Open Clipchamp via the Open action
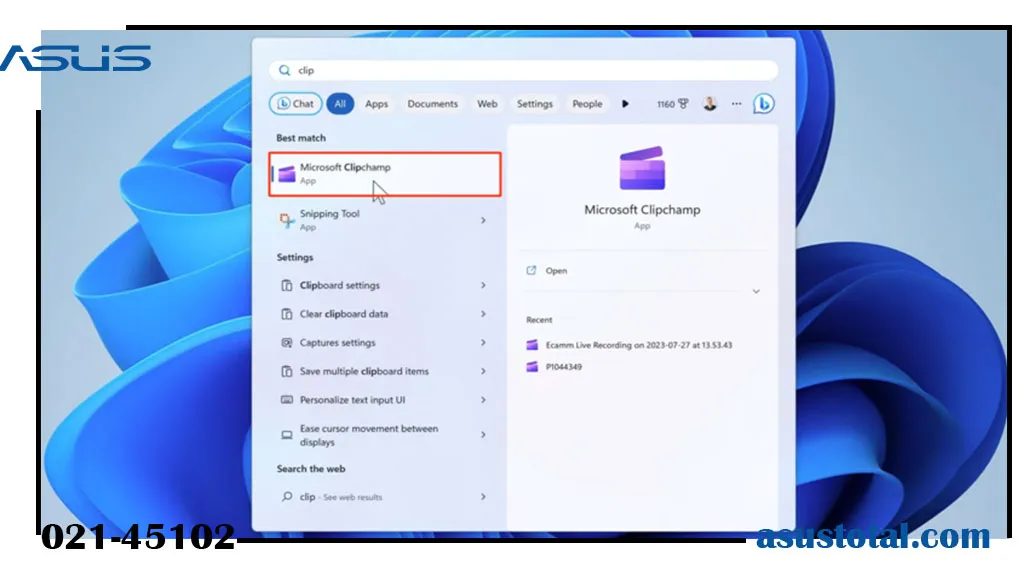1024x575 pixels. (556, 271)
